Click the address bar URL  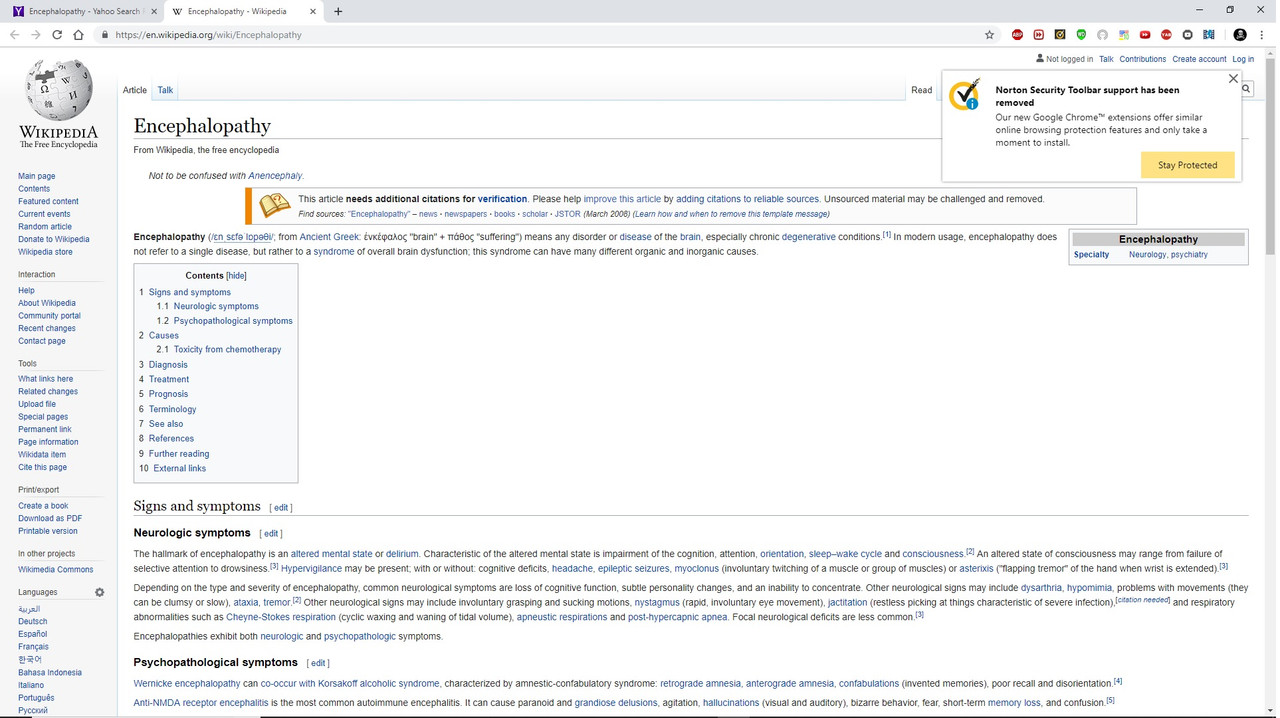pyautogui.click(x=208, y=35)
